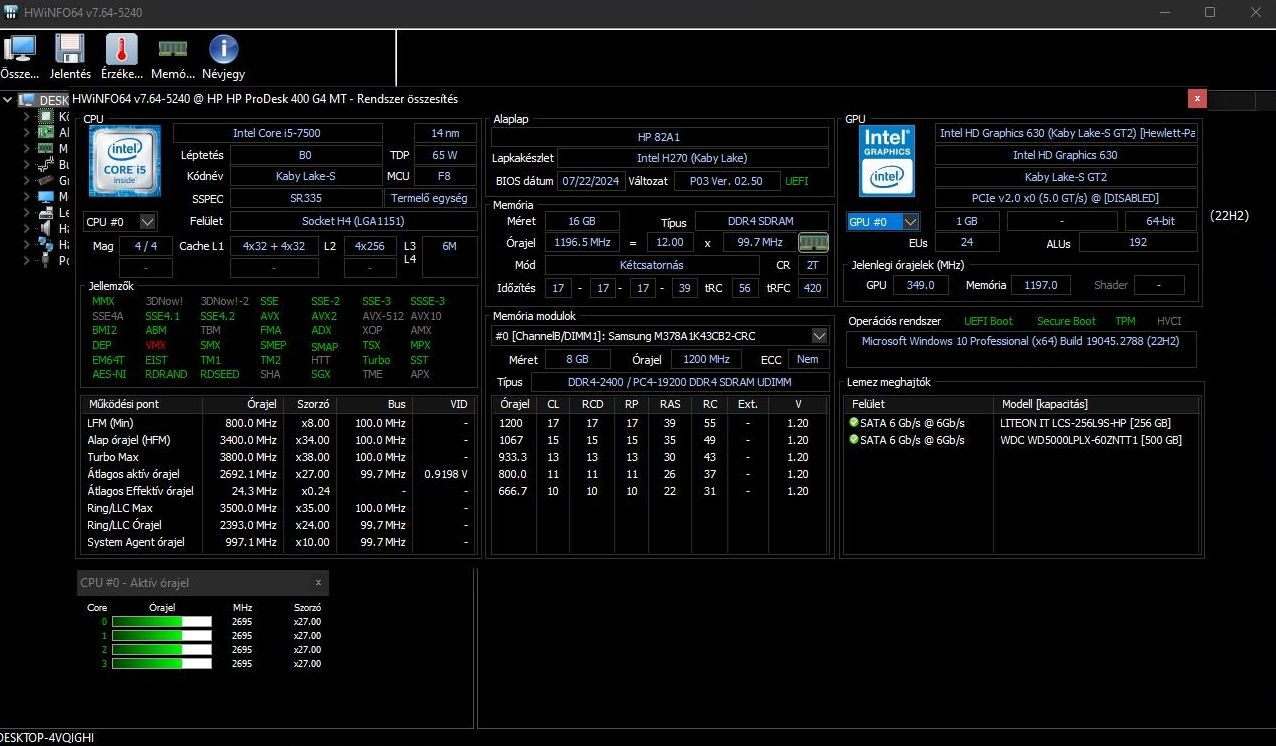Select the memory stick icon in tree

(46, 148)
